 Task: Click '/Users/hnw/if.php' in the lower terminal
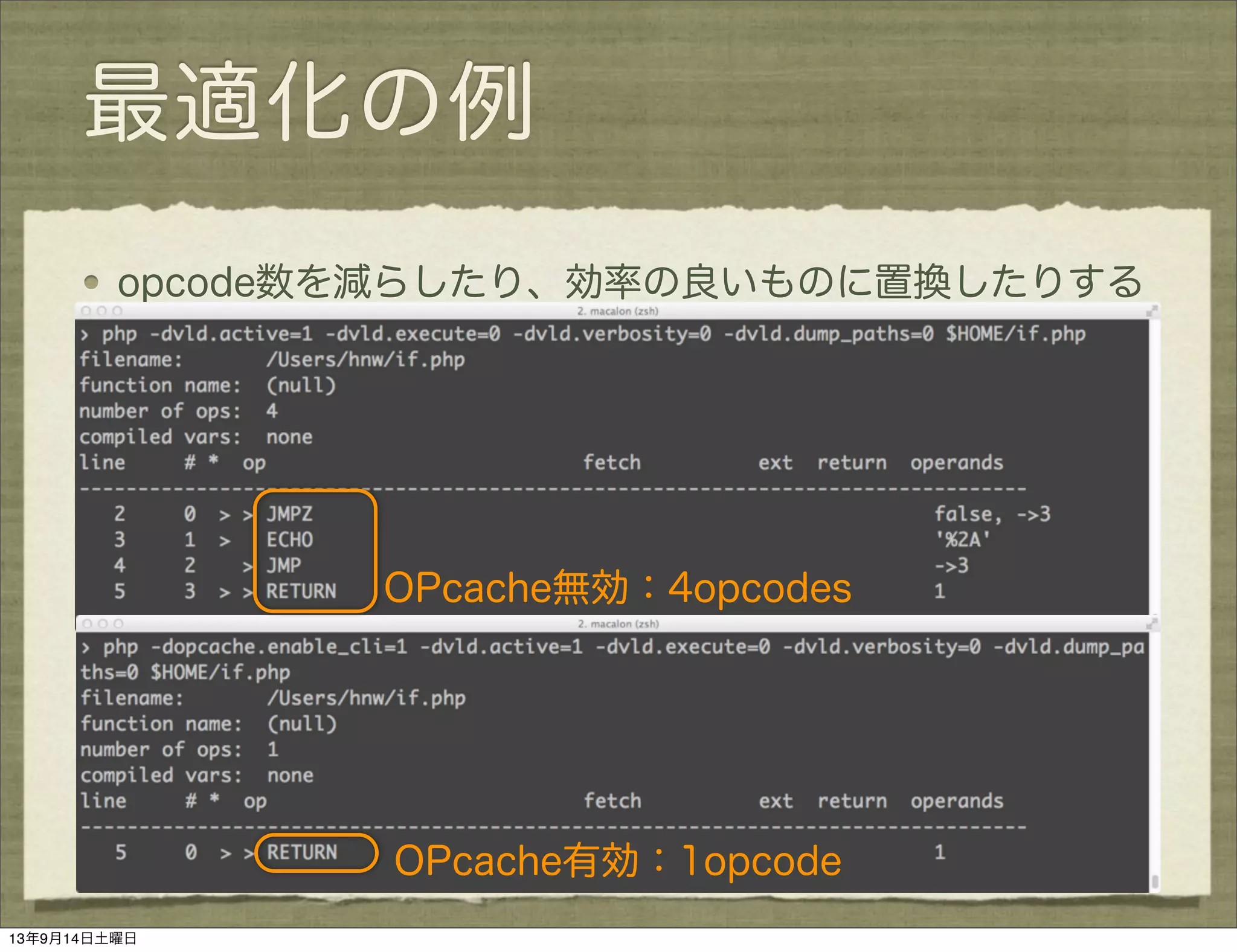tap(367, 698)
